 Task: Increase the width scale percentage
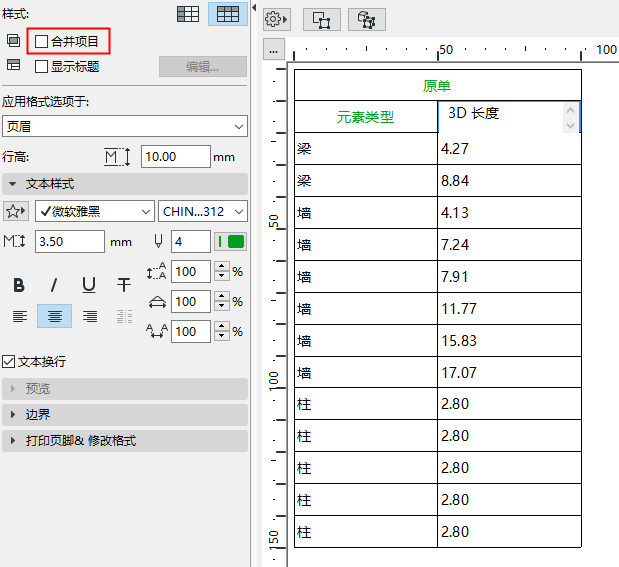(222, 297)
